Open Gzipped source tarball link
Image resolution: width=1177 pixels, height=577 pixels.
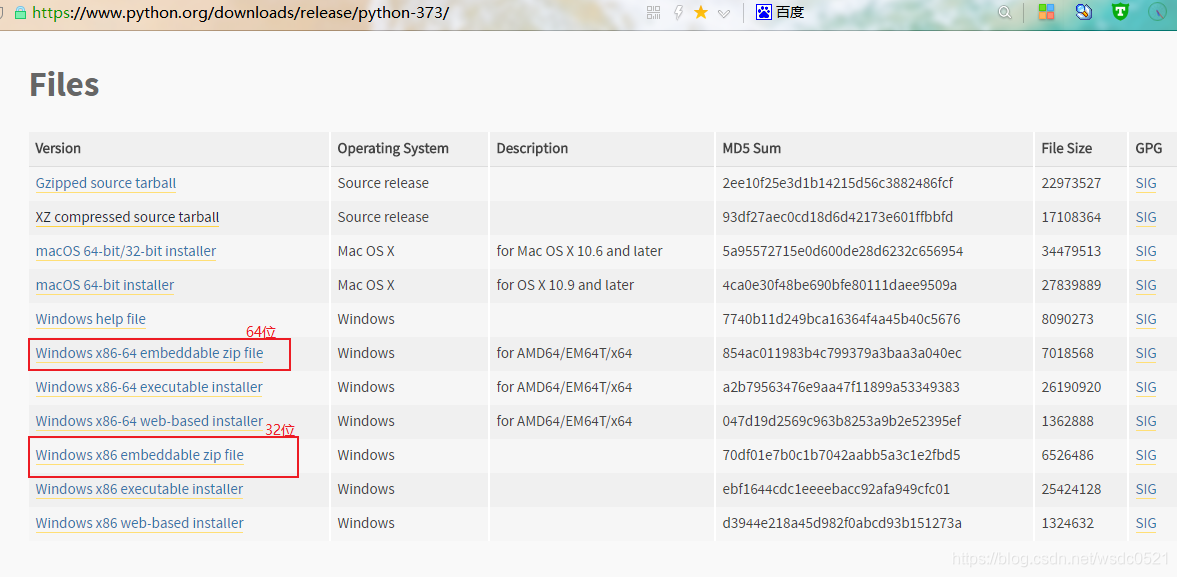(x=106, y=183)
